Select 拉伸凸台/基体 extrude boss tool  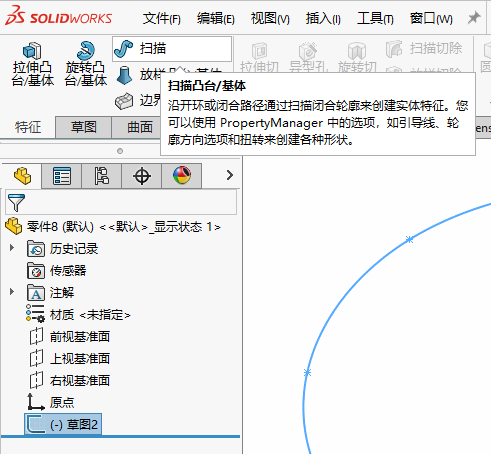[32, 64]
